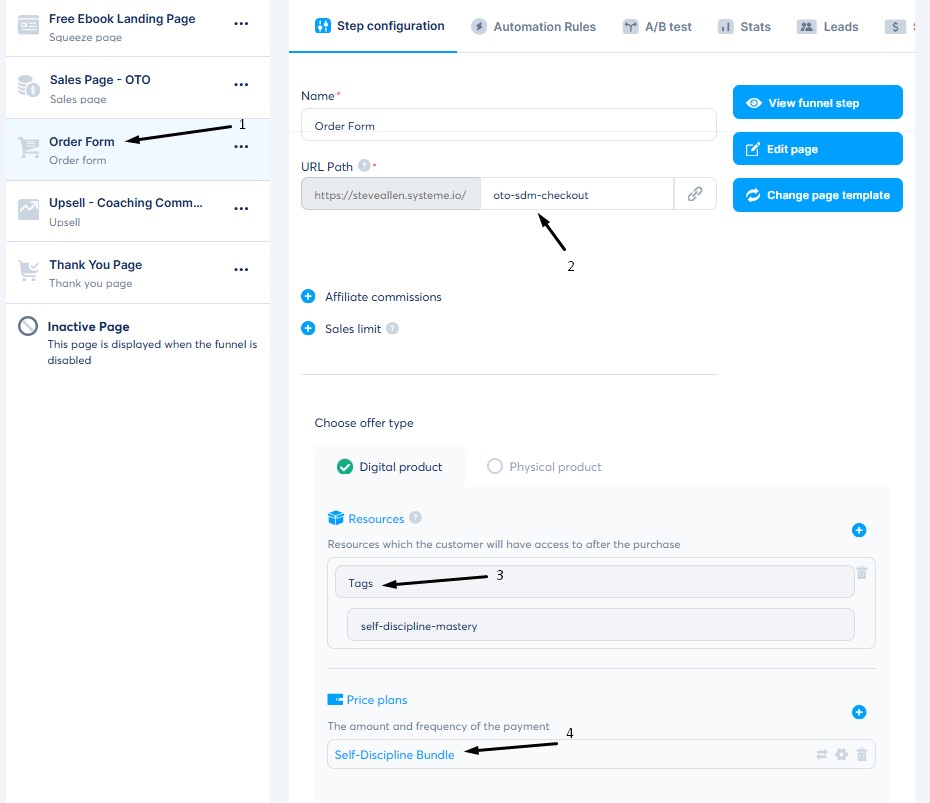The height and width of the screenshot is (803, 930).
Task: Click help icon next to Sales limit
Action: tap(392, 328)
